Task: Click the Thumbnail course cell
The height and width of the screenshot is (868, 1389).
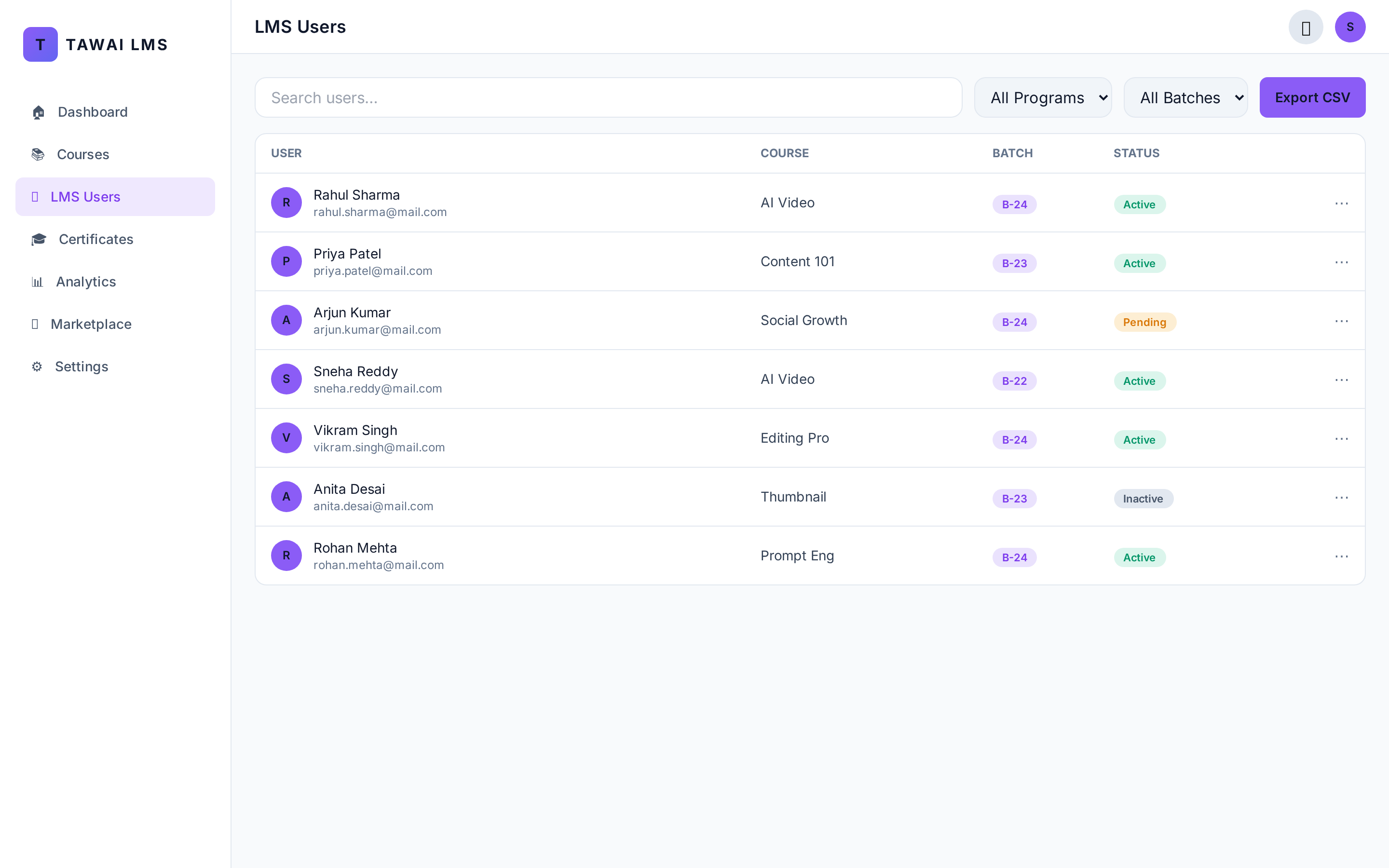Action: tap(793, 497)
